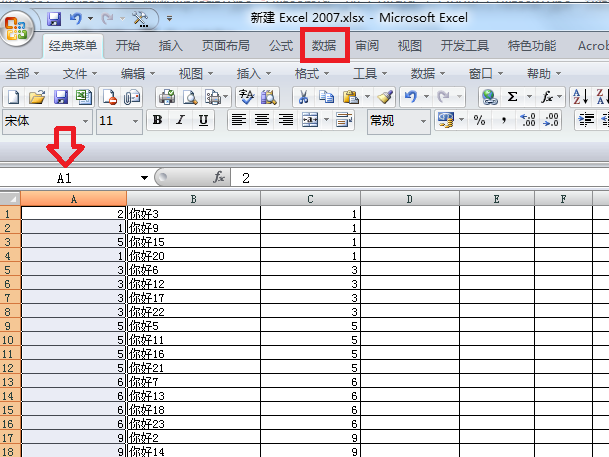Screen dimensions: 609x457
Task: Undo from the Quick Access Toolbar
Action: [x=75, y=19]
